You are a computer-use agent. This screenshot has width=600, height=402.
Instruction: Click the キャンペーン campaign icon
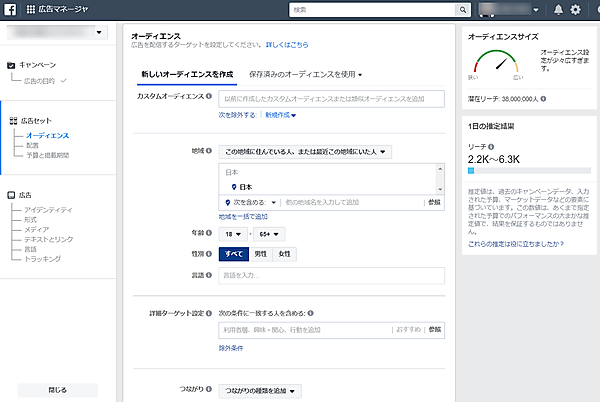click(x=12, y=65)
